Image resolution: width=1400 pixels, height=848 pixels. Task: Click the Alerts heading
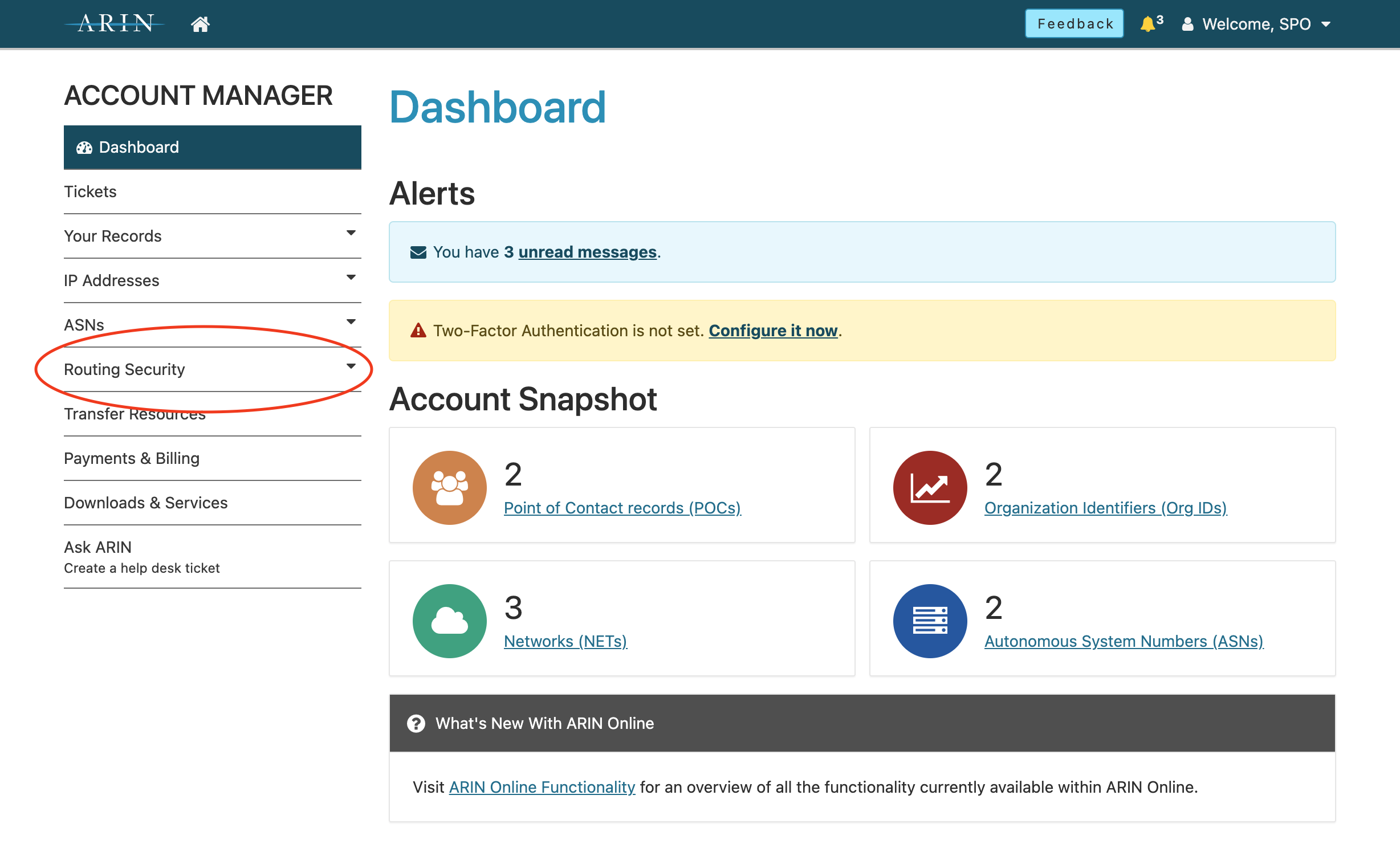point(432,193)
